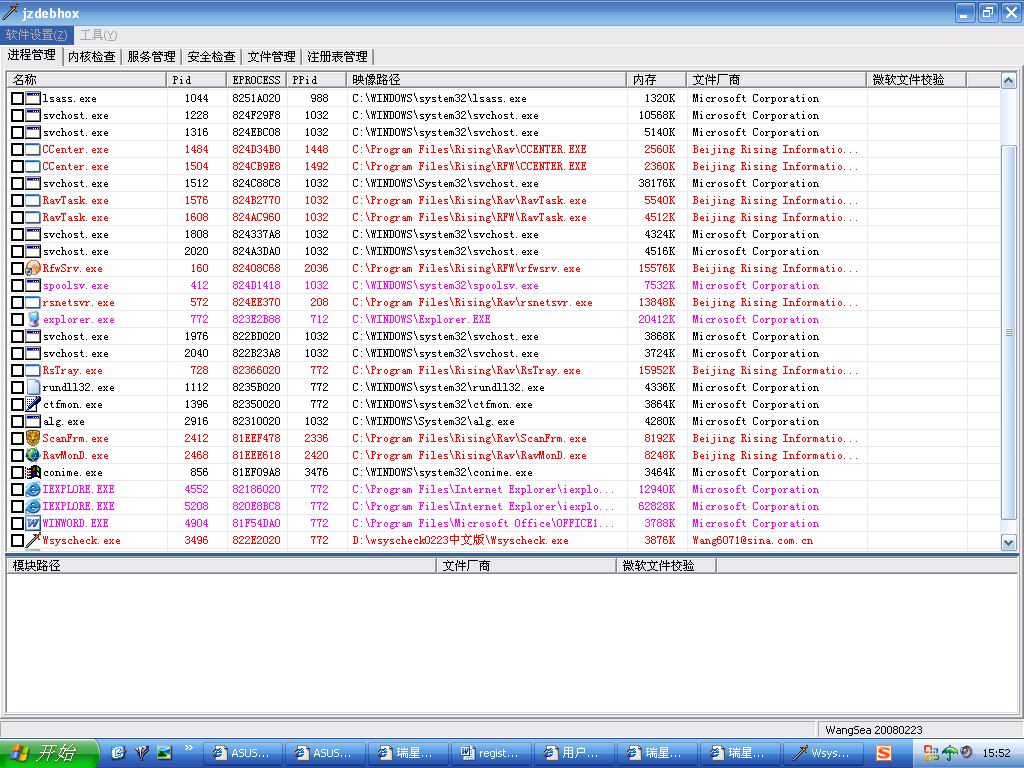The width and height of the screenshot is (1024, 768).
Task: Sort by 文件厂商 column header
Action: [x=776, y=80]
